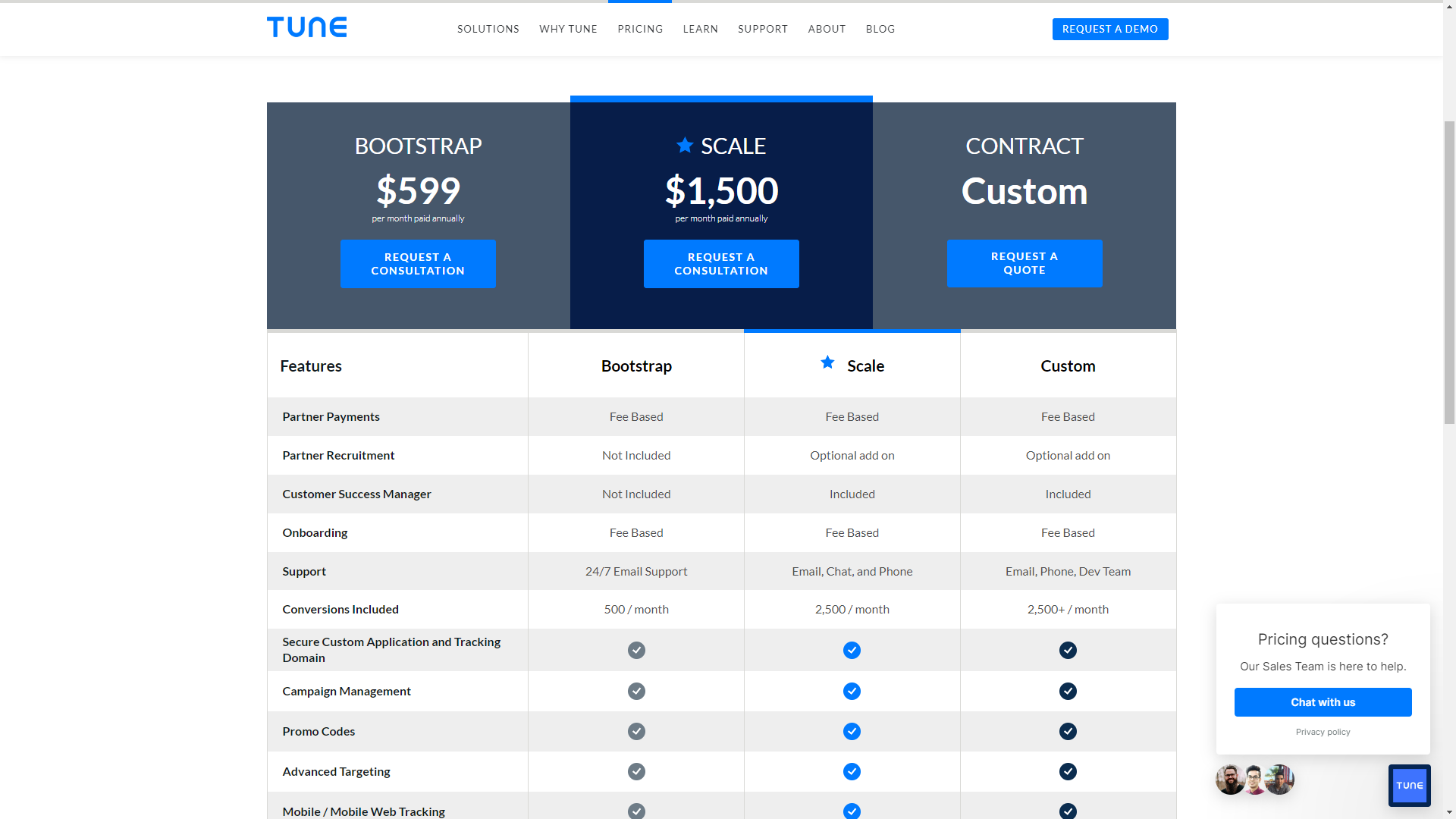Click Scale check icon for Secure Custom Application row
Image resolution: width=1456 pixels, height=819 pixels.
point(852,650)
